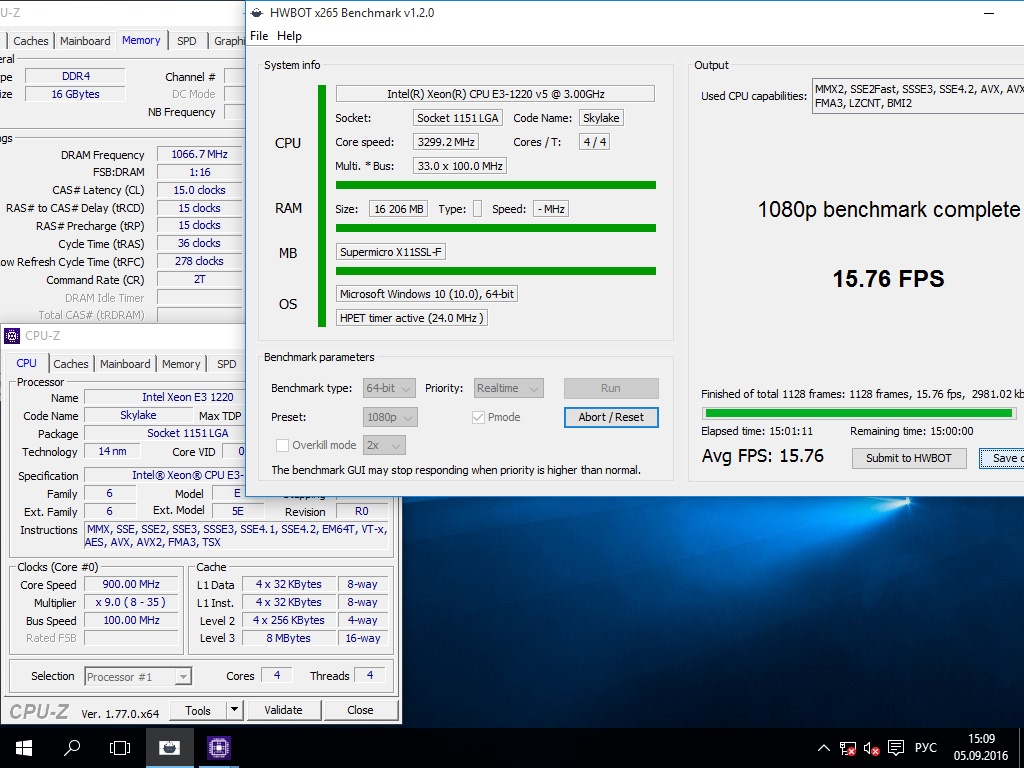The height and width of the screenshot is (768, 1024).
Task: Switch to Caches tab in front CPU-Z
Action: (71, 364)
